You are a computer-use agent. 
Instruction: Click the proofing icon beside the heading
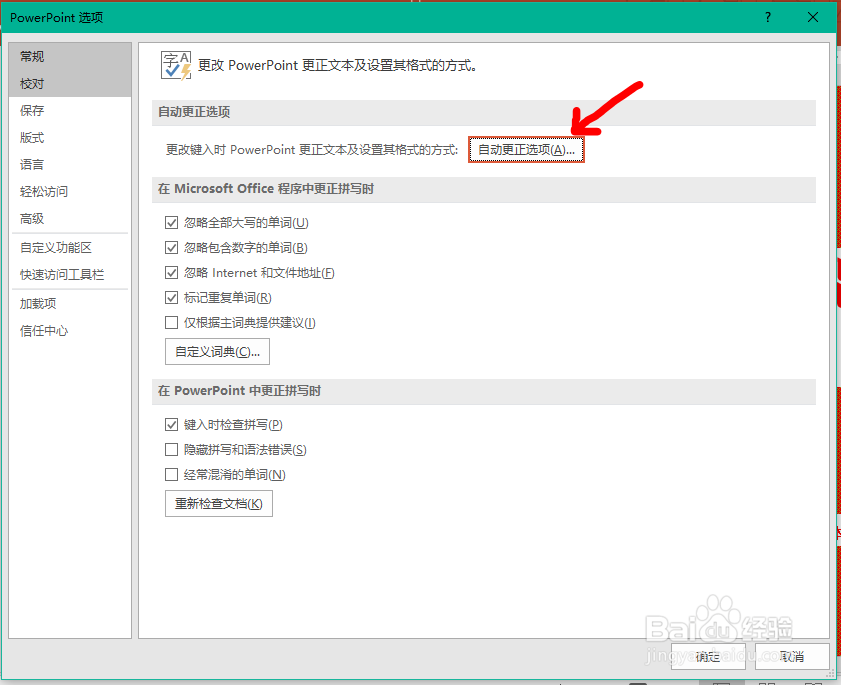[176, 65]
